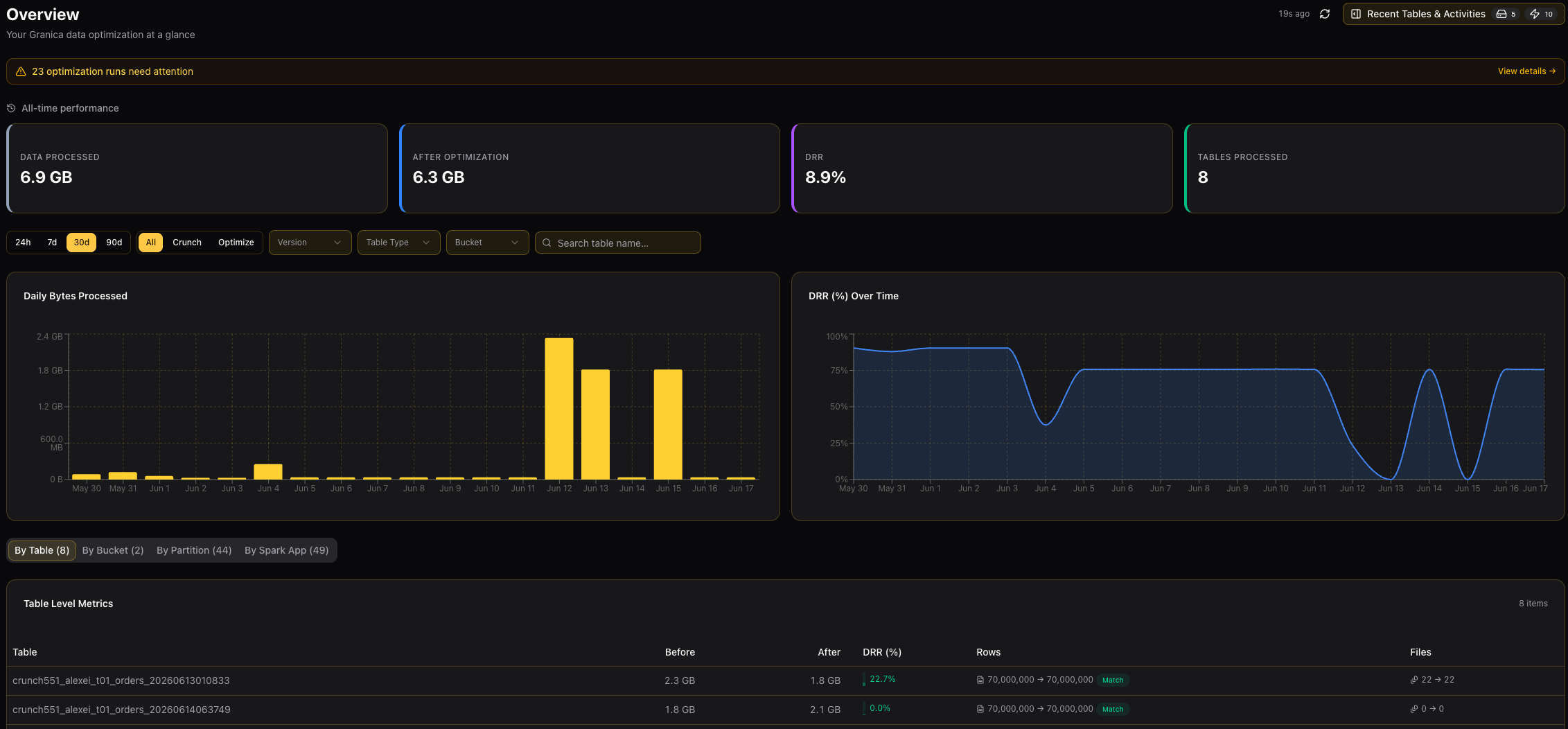The image size is (1568, 729).
Task: Click the 23 optimization runs need attention message
Action: point(112,71)
